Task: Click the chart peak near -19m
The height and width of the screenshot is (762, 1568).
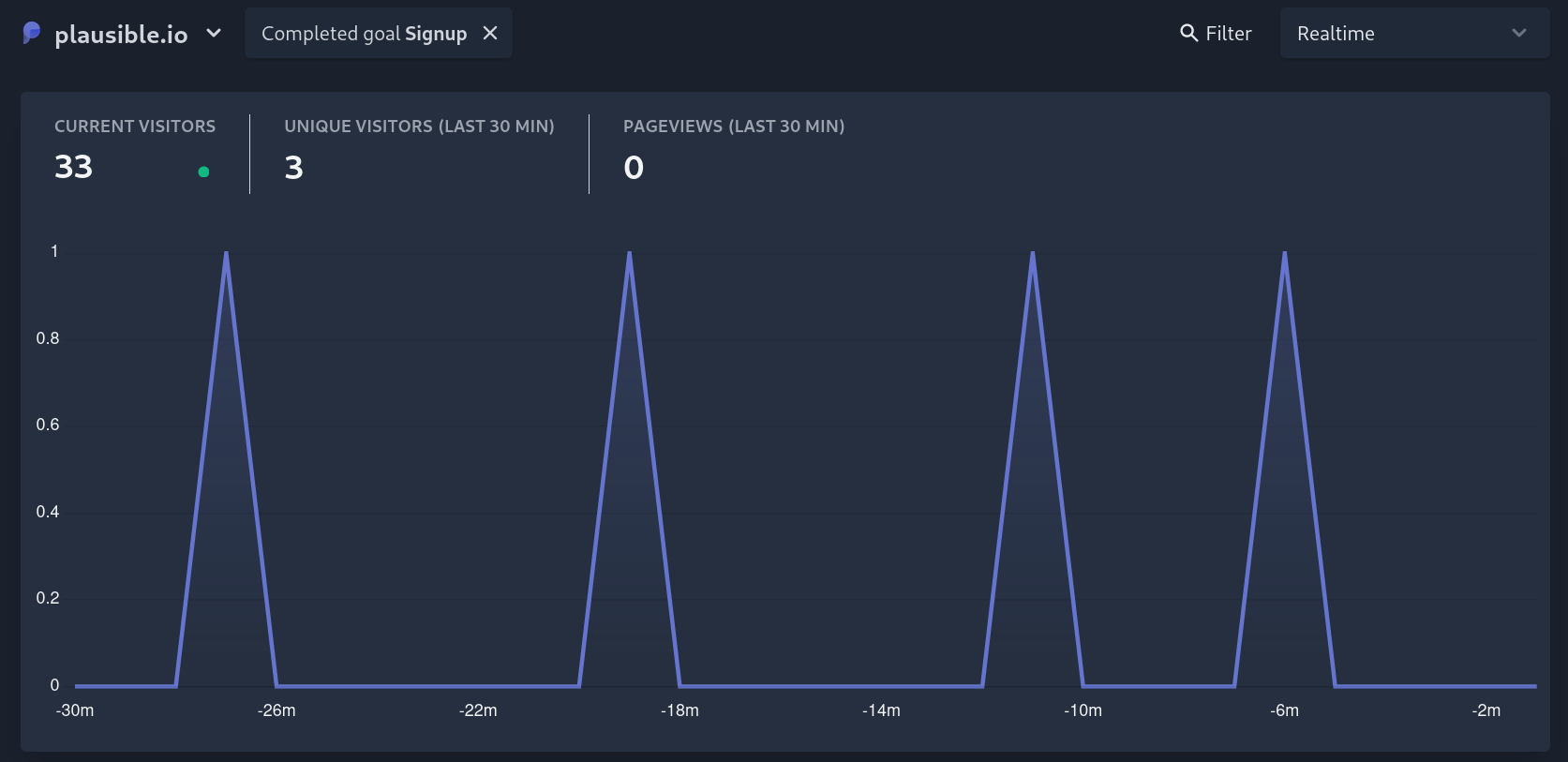Action: [x=629, y=252]
